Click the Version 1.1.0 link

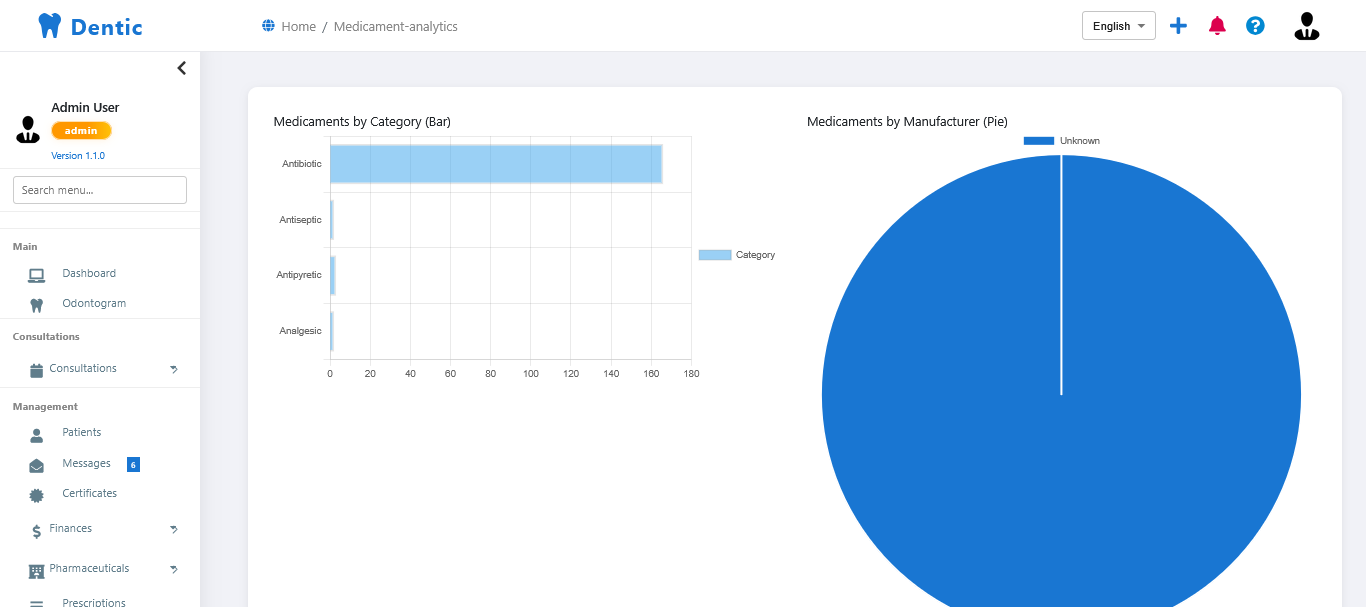(x=78, y=156)
